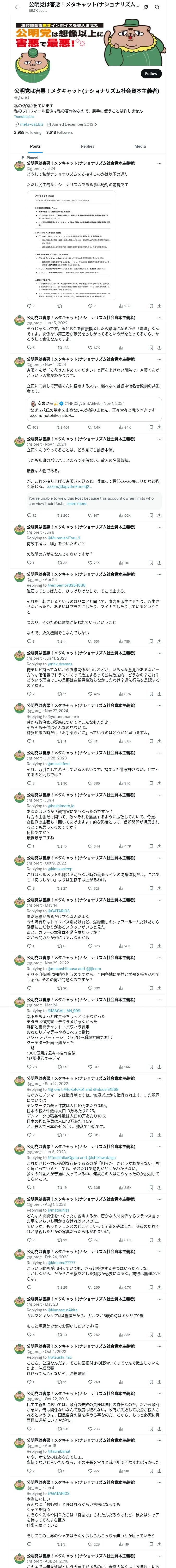
Task: Open the search icon in the profile header
Action: tap(157, 7)
